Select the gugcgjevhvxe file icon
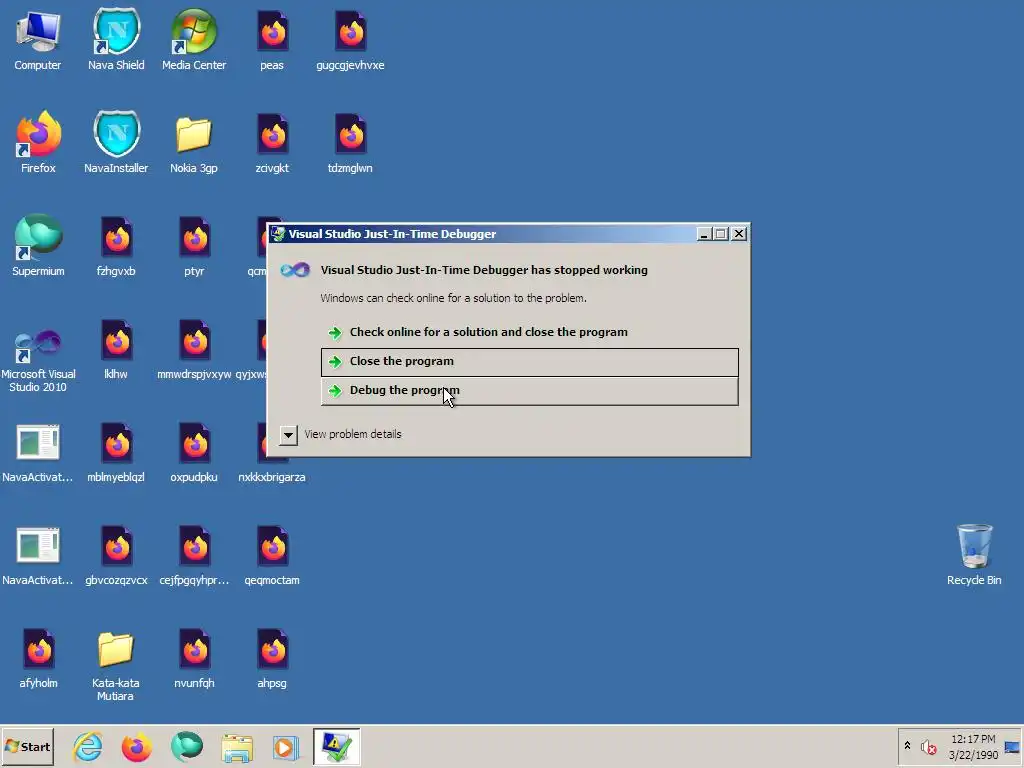 point(350,40)
